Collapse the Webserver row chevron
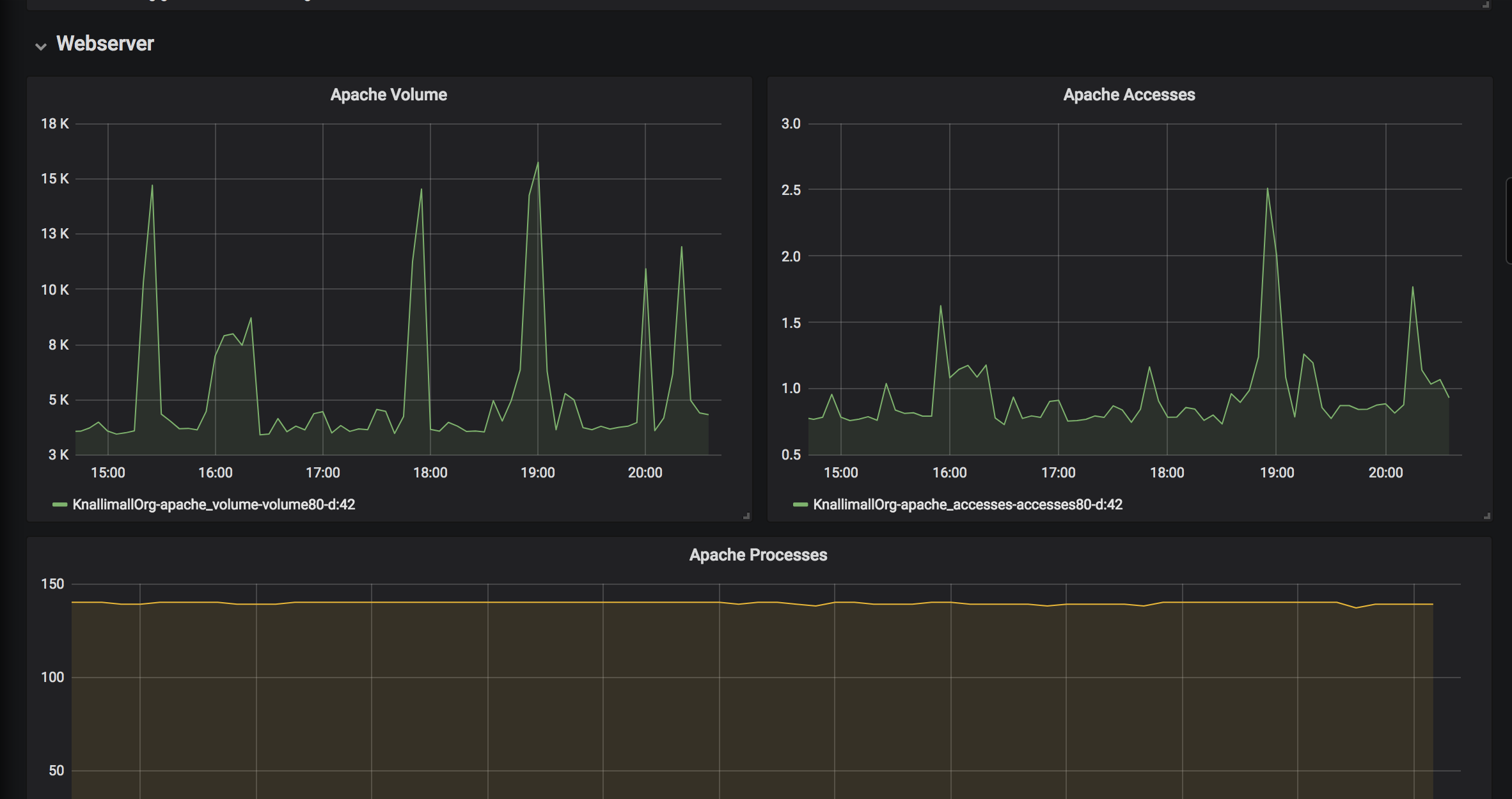 (x=41, y=46)
